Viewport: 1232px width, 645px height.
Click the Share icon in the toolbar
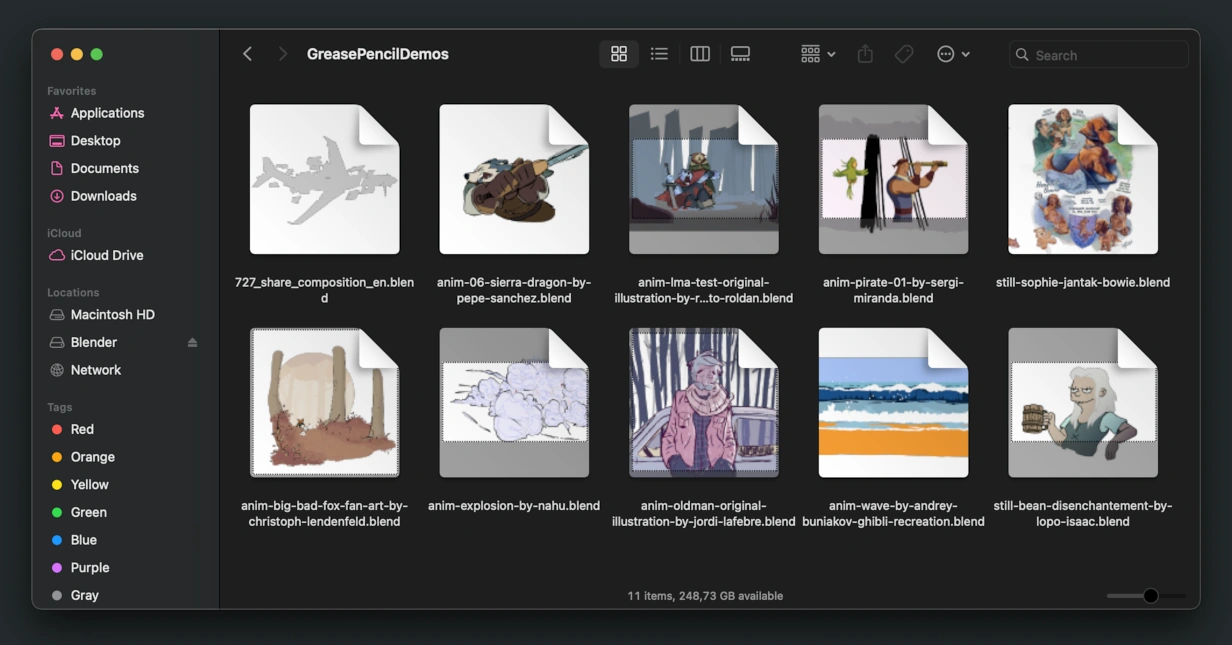pyautogui.click(x=864, y=54)
